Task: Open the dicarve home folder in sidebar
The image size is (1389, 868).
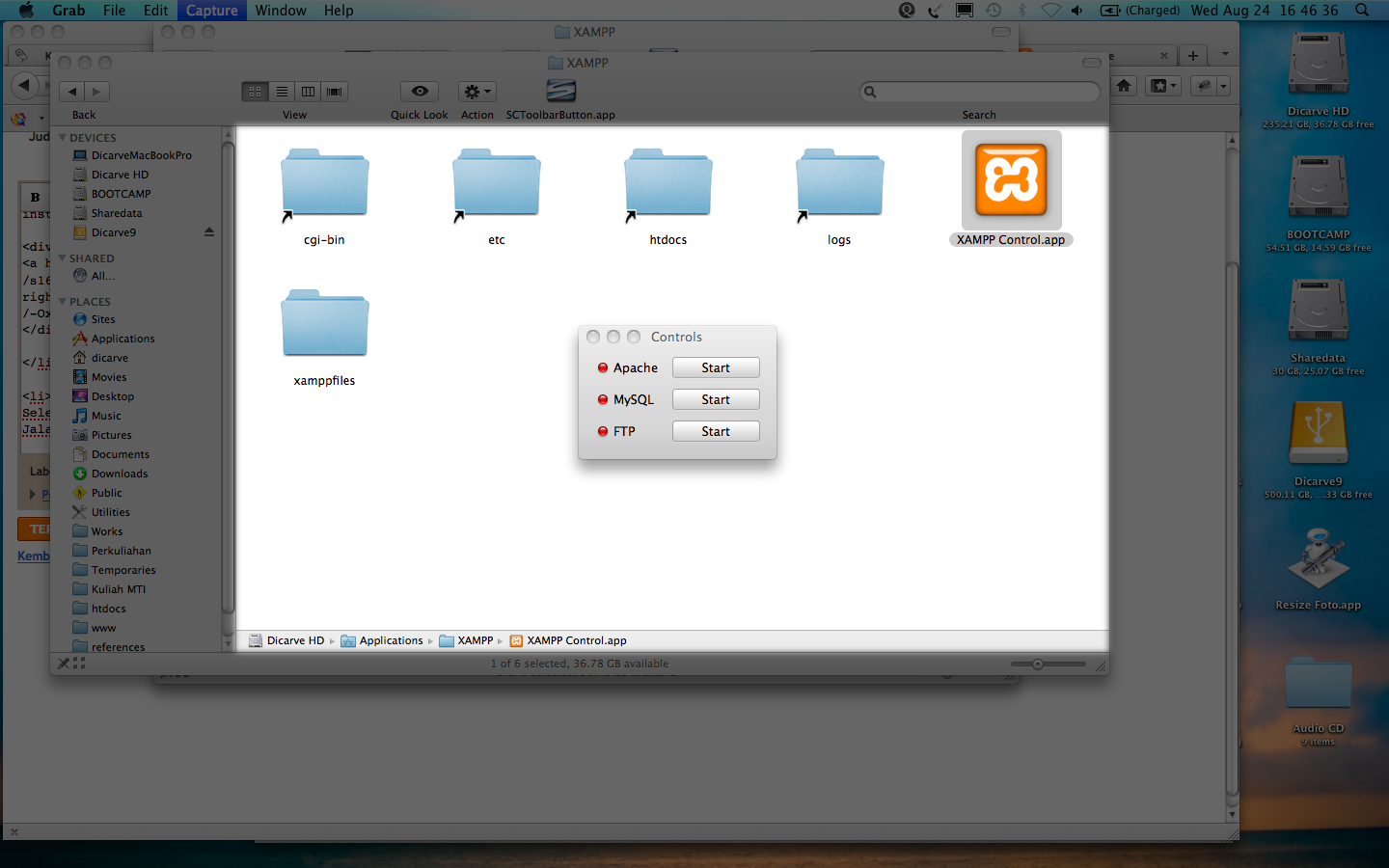Action: pos(101,358)
